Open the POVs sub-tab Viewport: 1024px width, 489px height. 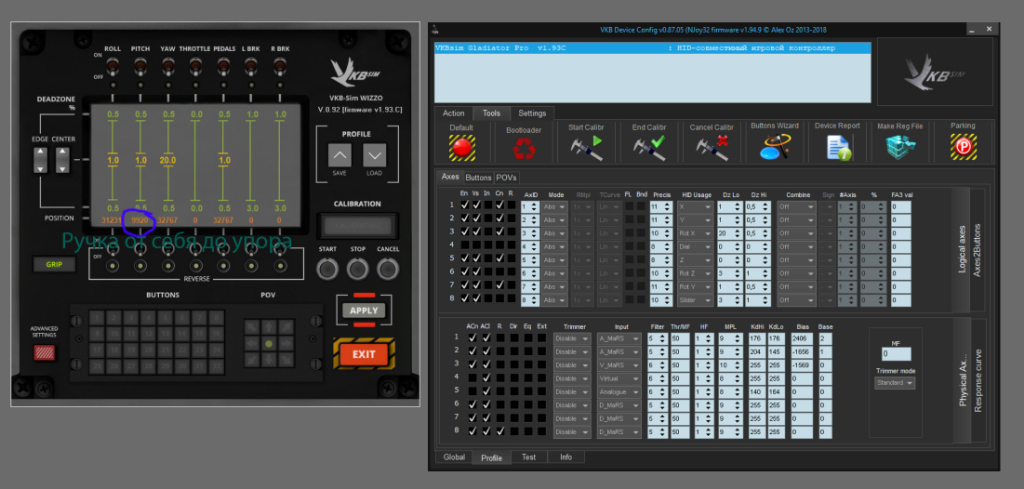[x=506, y=178]
